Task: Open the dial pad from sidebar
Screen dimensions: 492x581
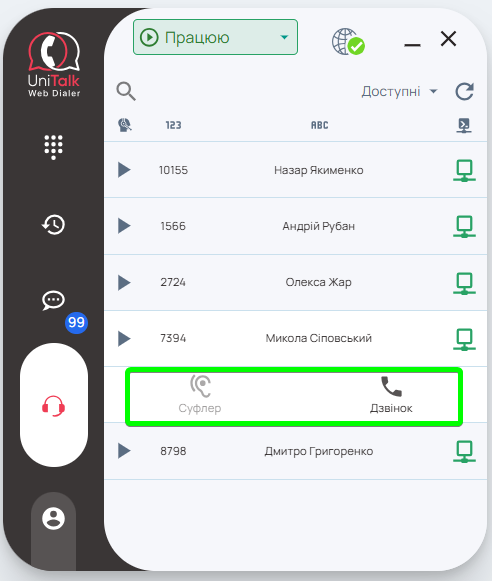Action: click(53, 147)
